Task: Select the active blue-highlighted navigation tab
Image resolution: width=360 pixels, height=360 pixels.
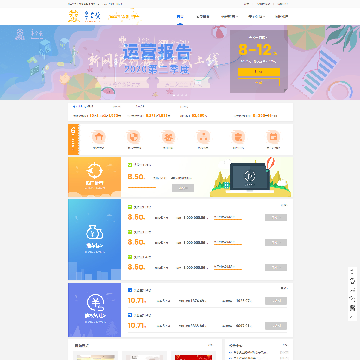Action: (x=180, y=16)
